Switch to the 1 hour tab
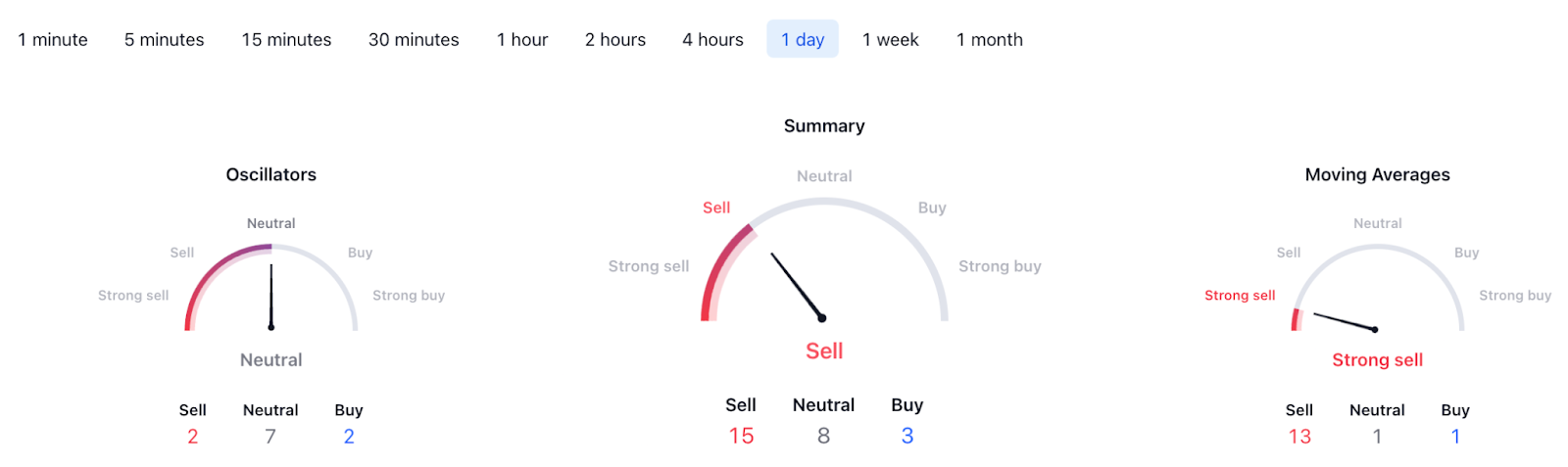Image resolution: width=1568 pixels, height=467 pixels. point(521,40)
